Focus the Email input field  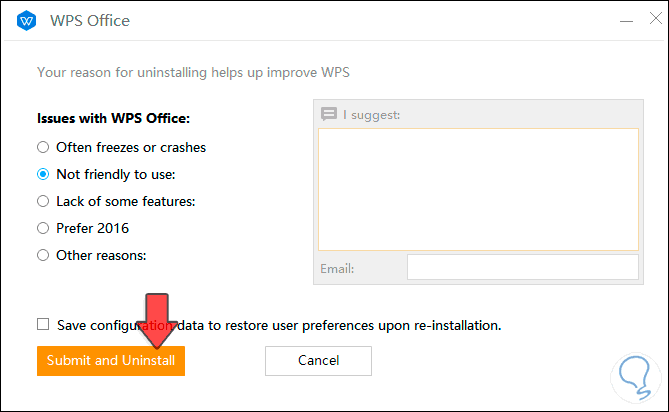[522, 268]
